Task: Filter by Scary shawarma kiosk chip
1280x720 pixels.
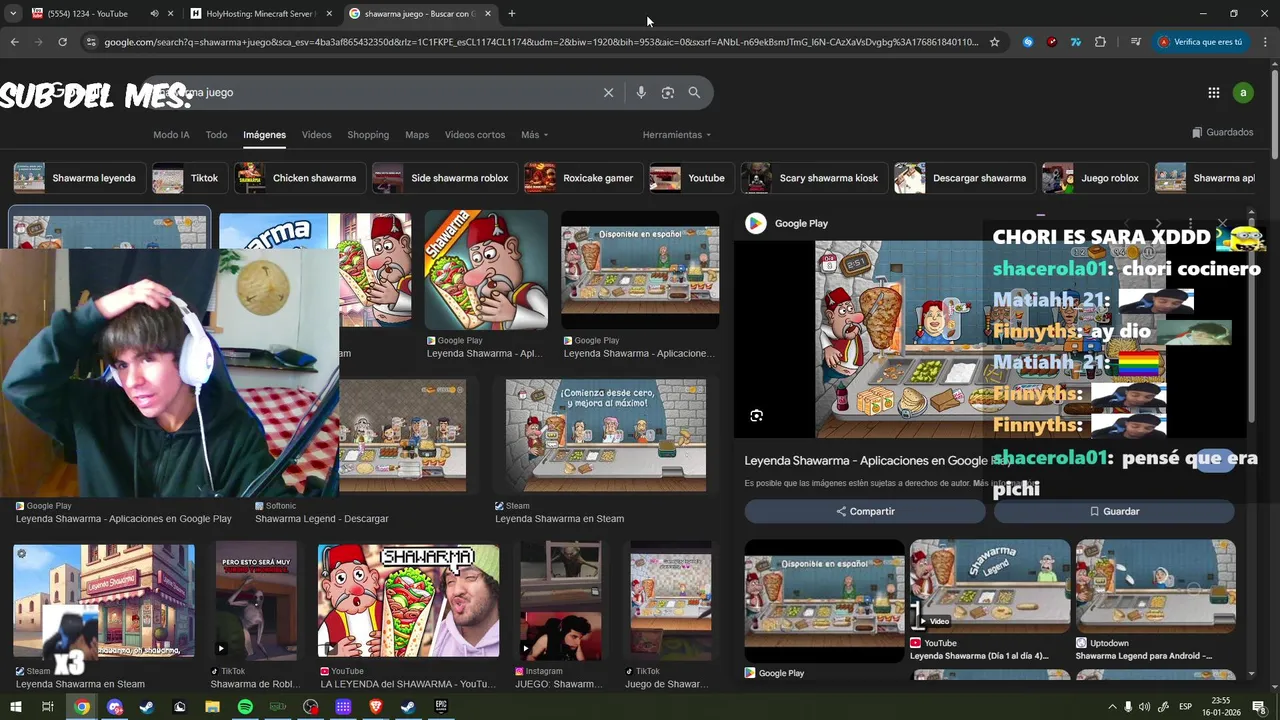Action: [814, 178]
